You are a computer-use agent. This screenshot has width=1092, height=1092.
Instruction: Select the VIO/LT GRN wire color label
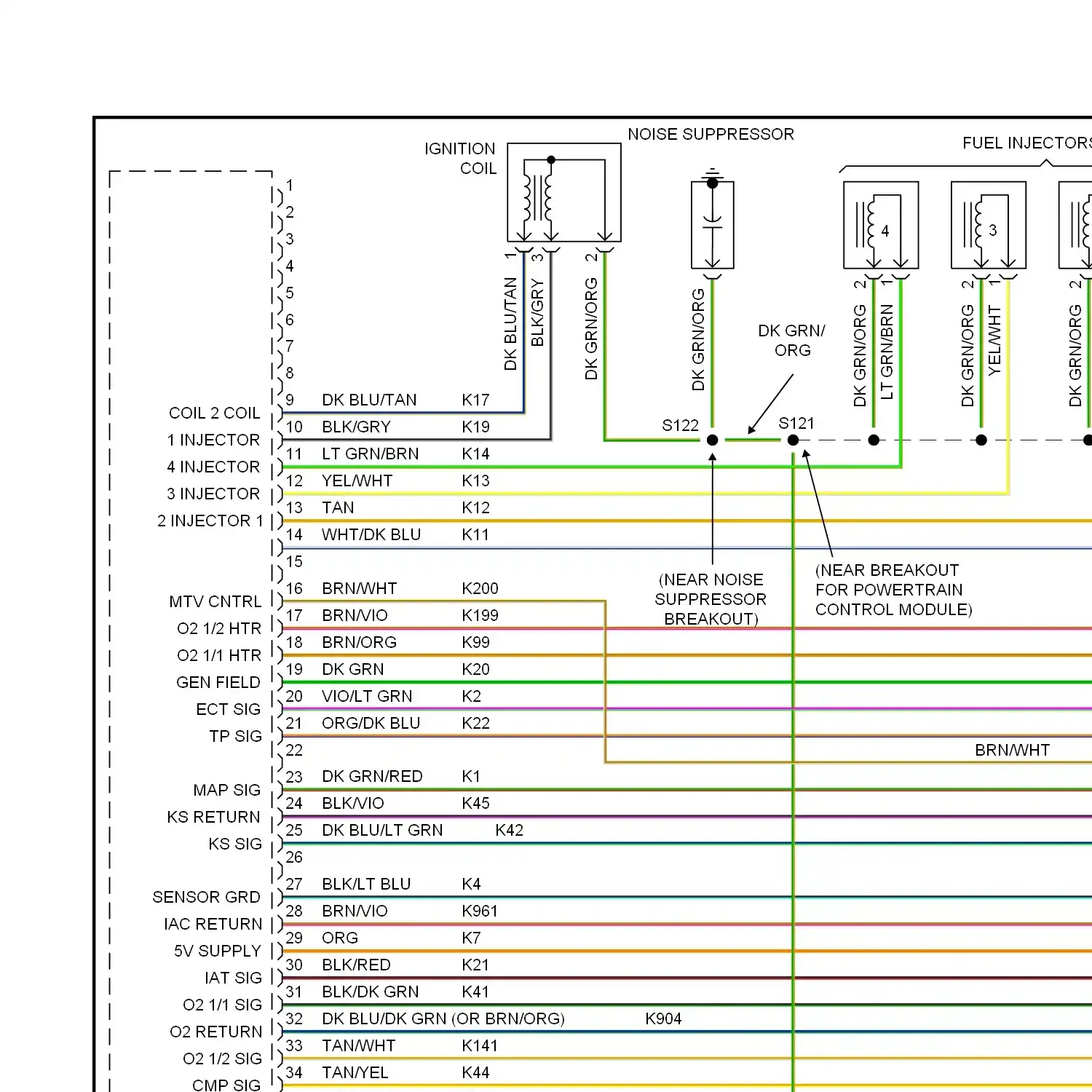pyautogui.click(x=367, y=696)
